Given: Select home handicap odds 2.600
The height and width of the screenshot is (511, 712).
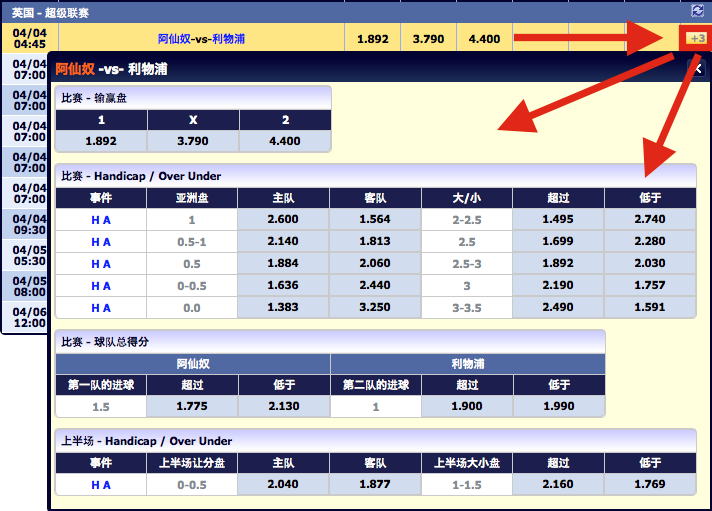Looking at the screenshot, I should click(283, 219).
